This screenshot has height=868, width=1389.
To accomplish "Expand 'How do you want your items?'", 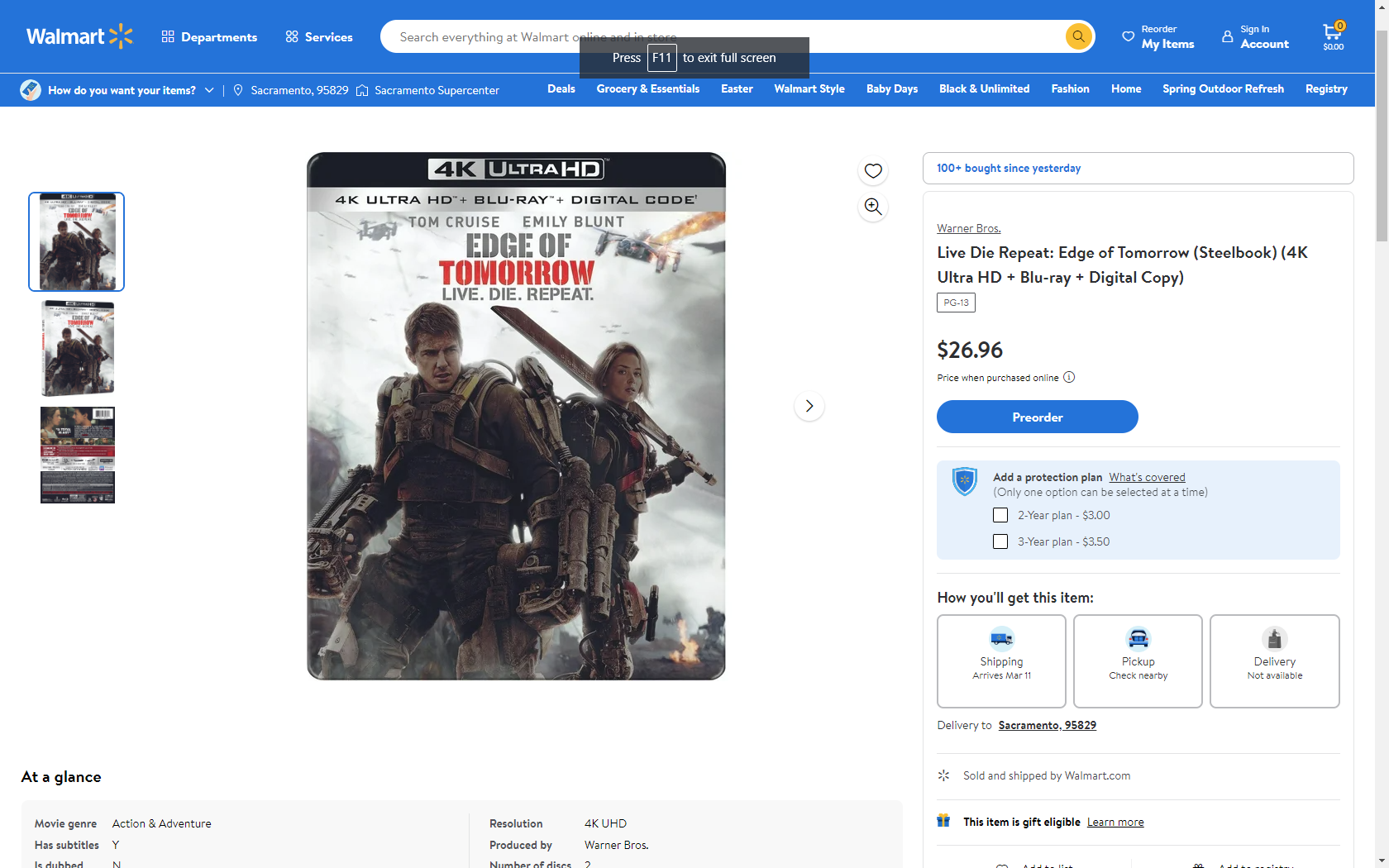I will (117, 90).
